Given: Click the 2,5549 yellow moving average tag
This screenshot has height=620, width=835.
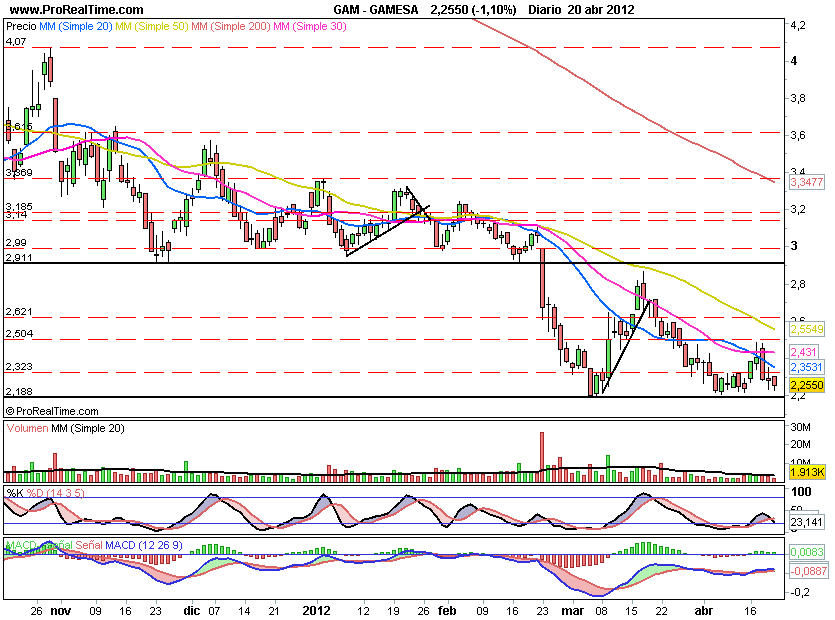Looking at the screenshot, I should tap(805, 329).
